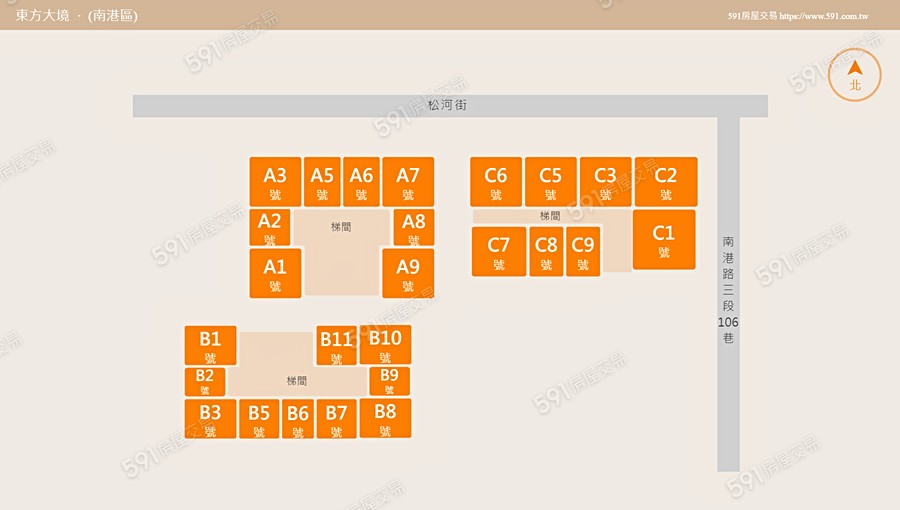Click the north compass icon
The image size is (900, 510).
click(x=855, y=75)
